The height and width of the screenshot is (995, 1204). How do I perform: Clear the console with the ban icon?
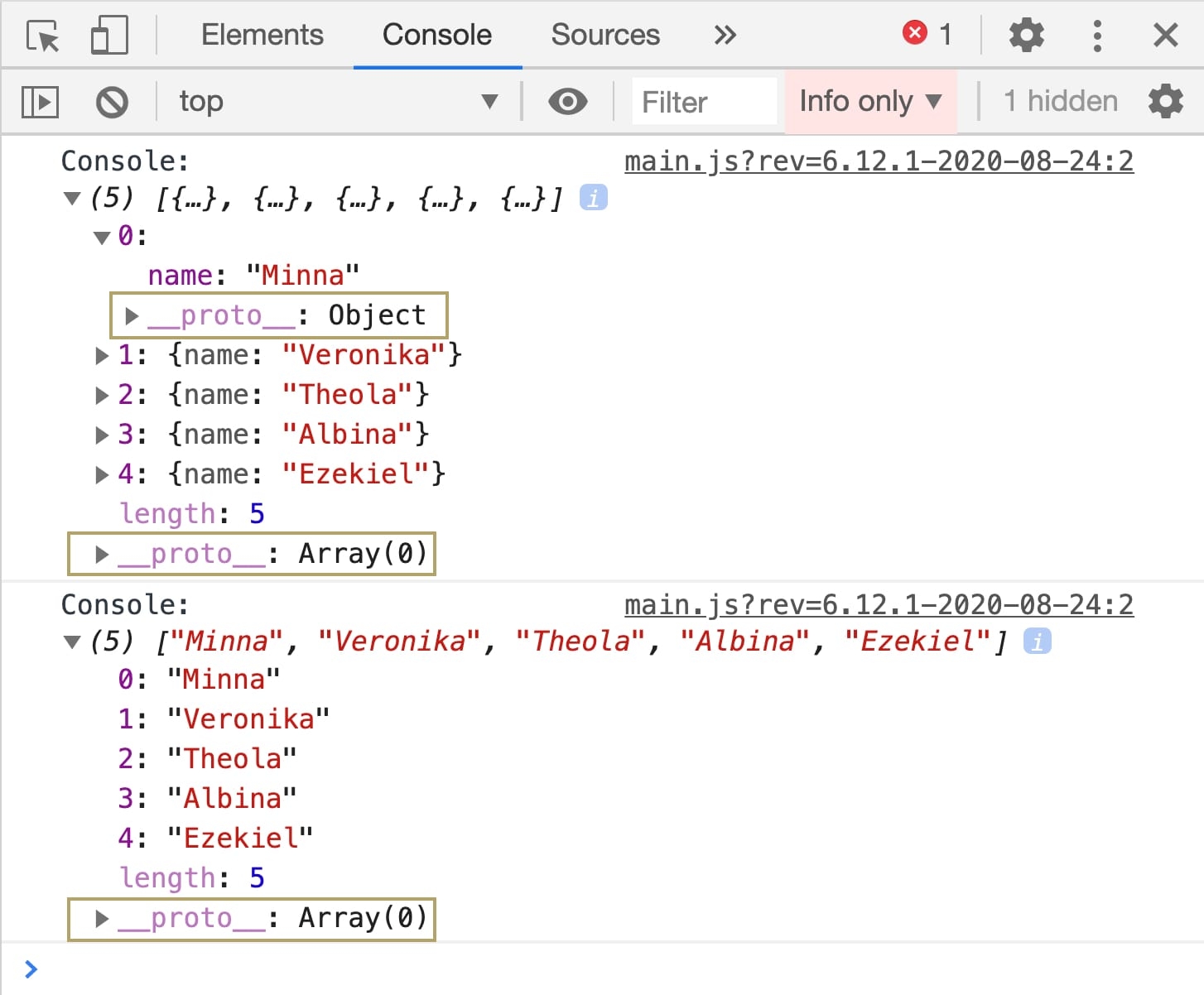pos(112,102)
